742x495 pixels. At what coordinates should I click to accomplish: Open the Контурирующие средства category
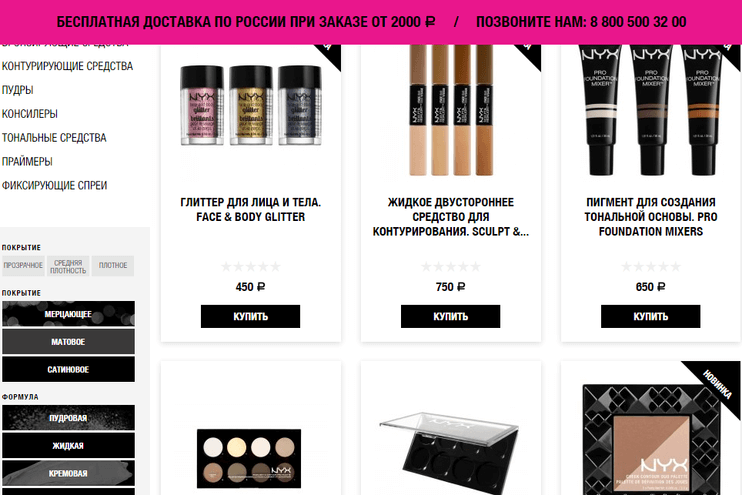pos(67,66)
